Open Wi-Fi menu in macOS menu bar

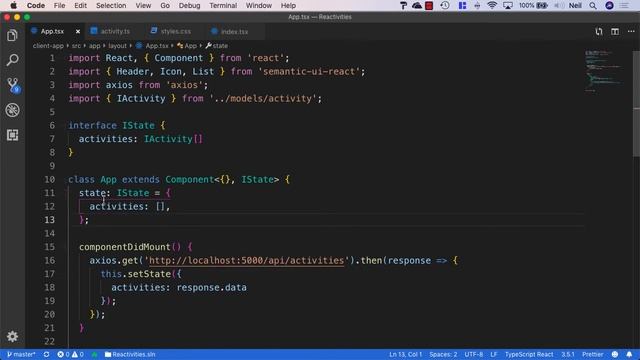[x=492, y=5]
